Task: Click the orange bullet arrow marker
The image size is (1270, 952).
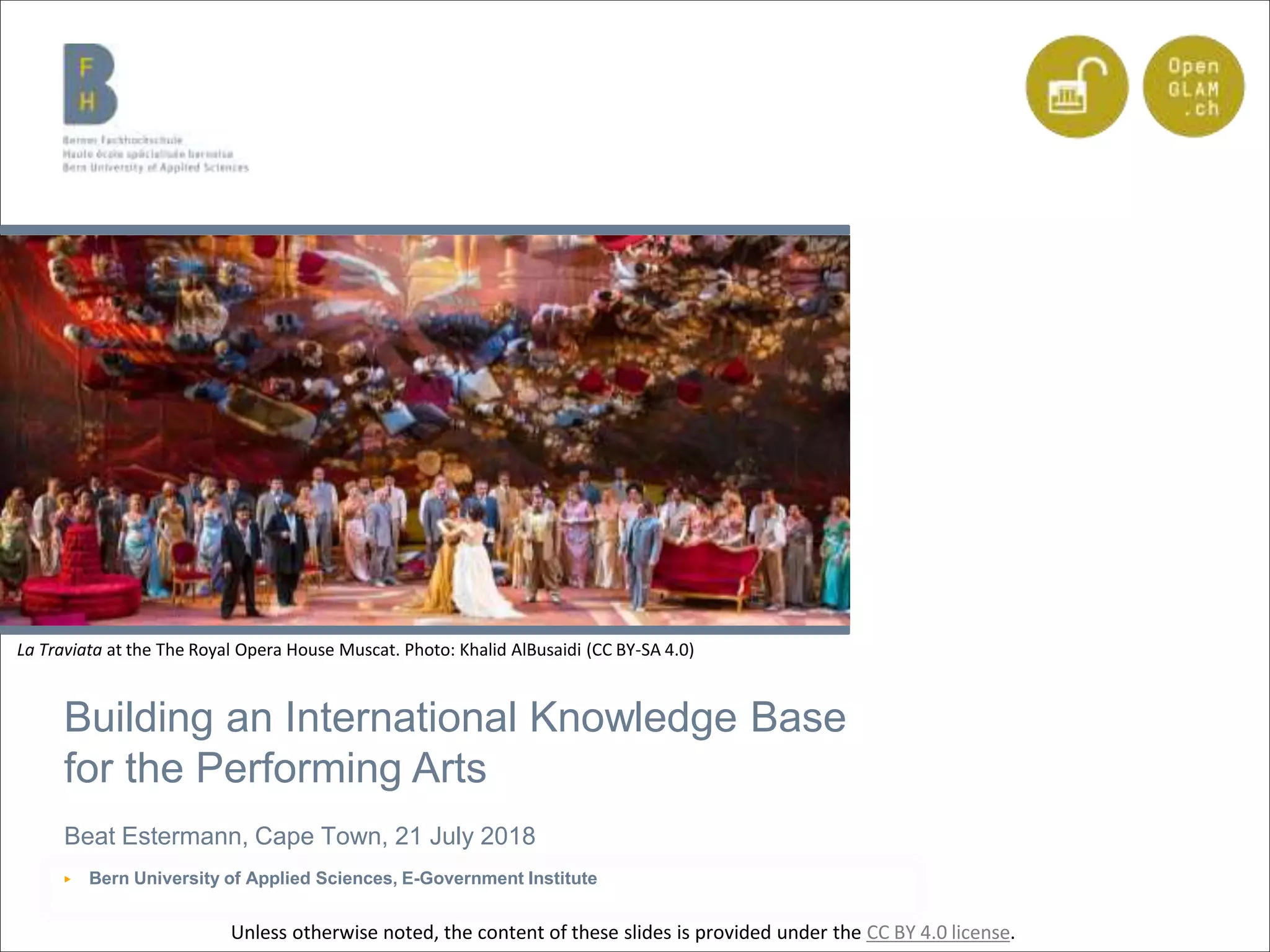Action: point(68,879)
